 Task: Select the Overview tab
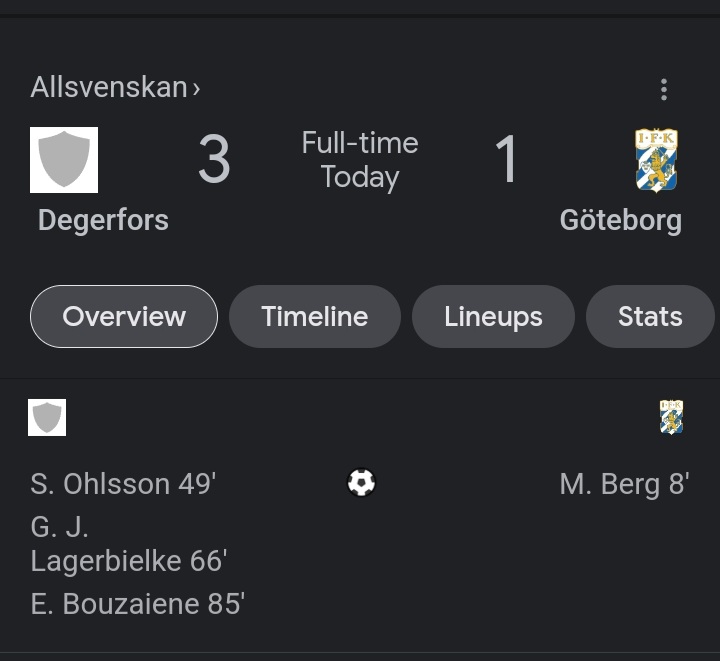[124, 316]
